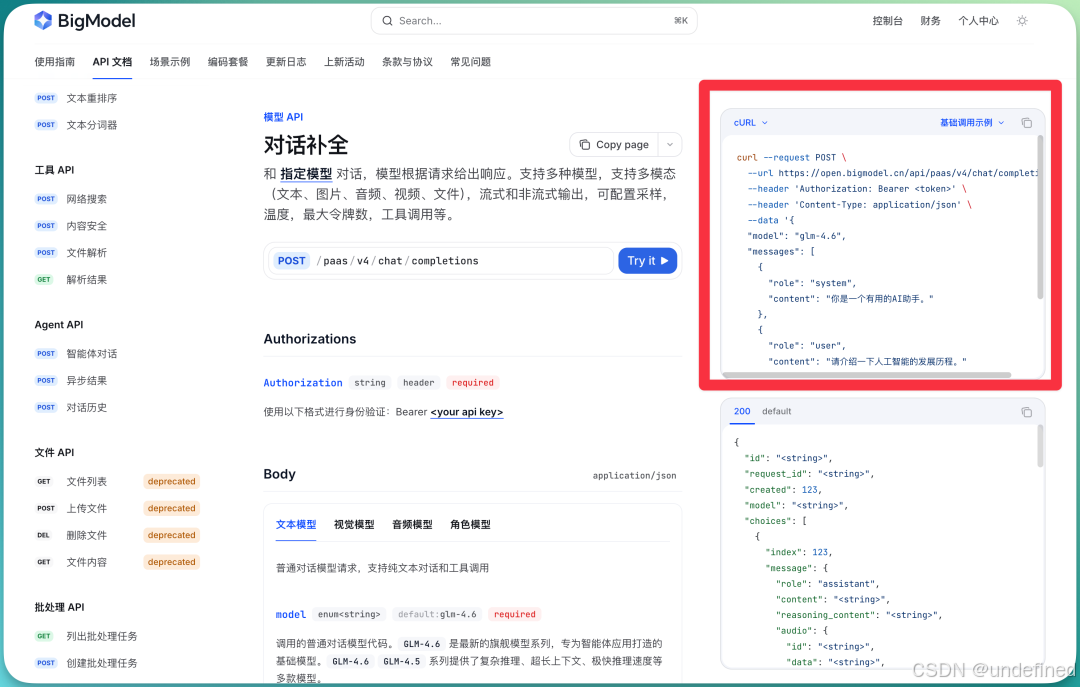1080x687 pixels.
Task: Select the 200 response tab
Action: click(742, 411)
